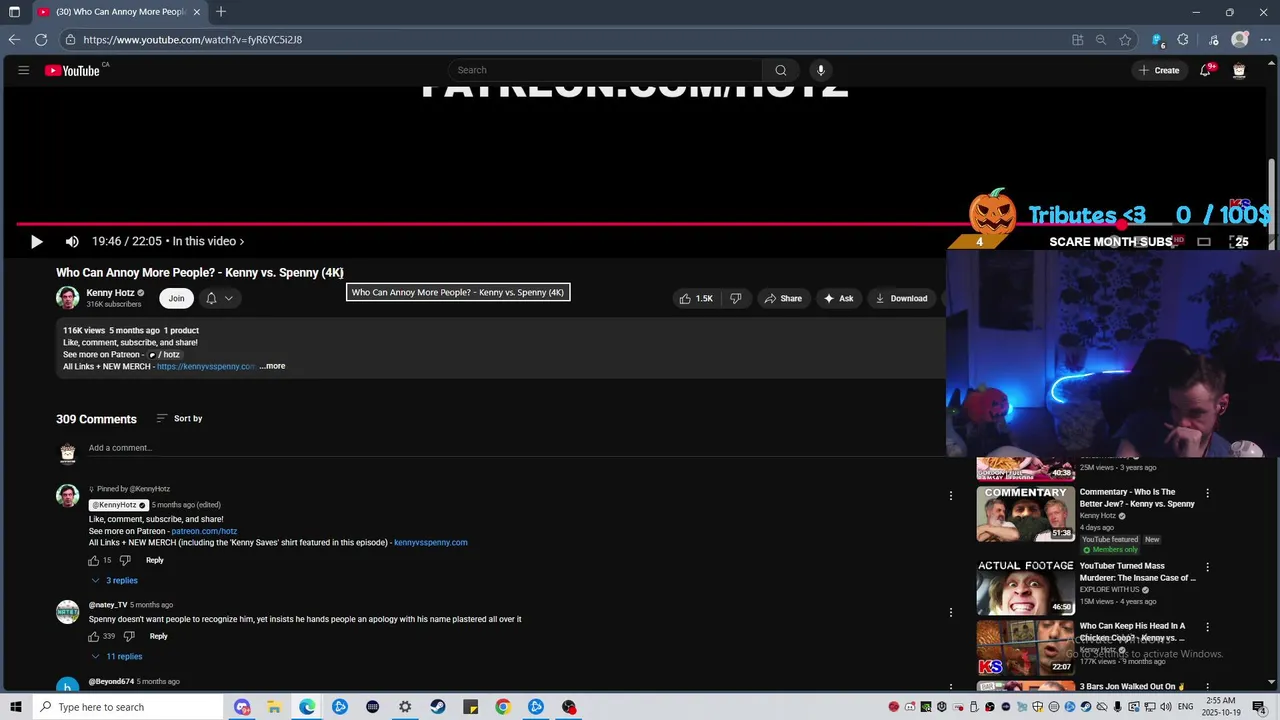This screenshot has width=1280, height=720.
Task: Open the In this video chapters panel
Action: [208, 241]
